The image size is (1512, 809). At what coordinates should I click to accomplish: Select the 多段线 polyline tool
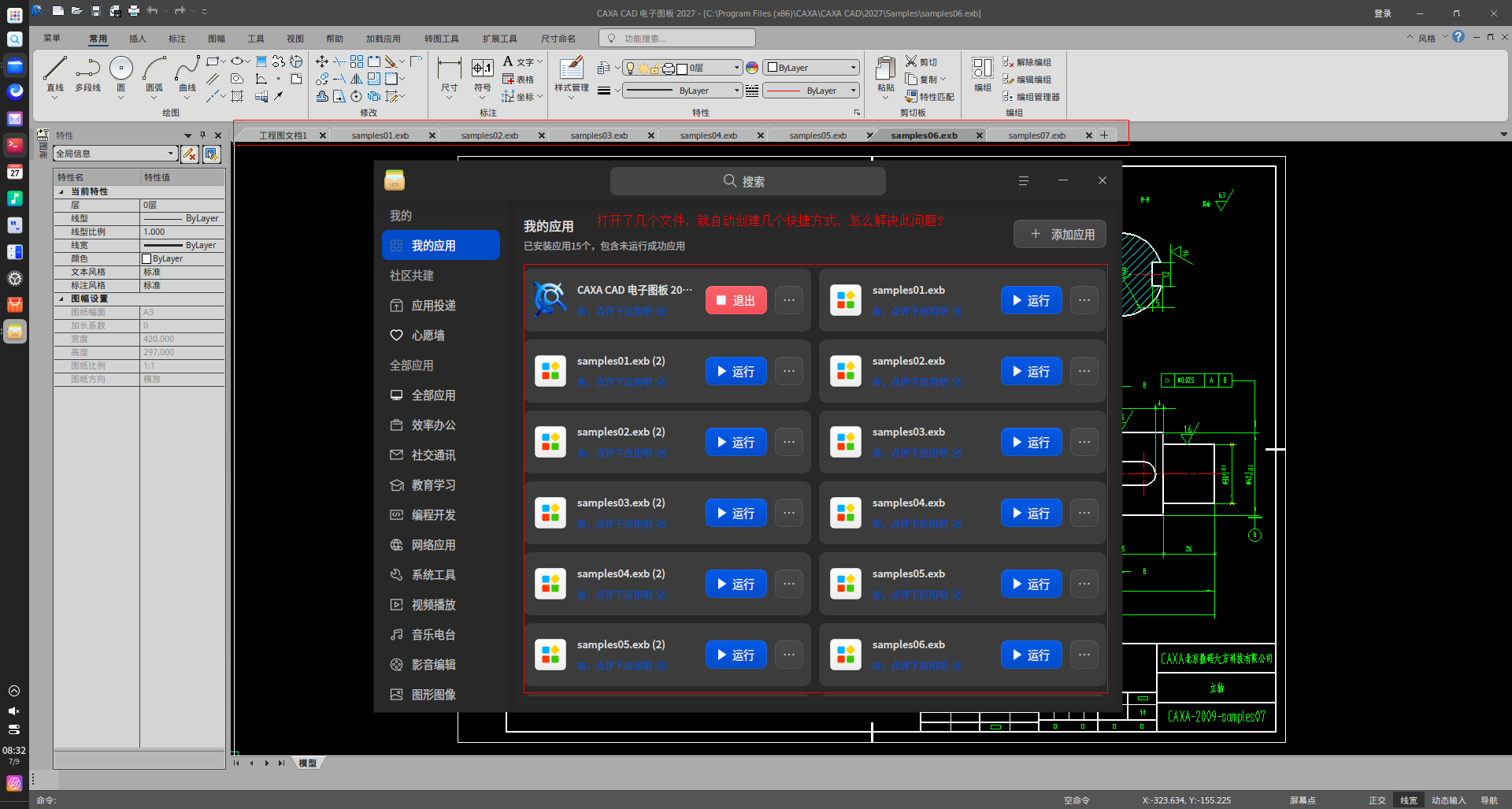pyautogui.click(x=88, y=73)
